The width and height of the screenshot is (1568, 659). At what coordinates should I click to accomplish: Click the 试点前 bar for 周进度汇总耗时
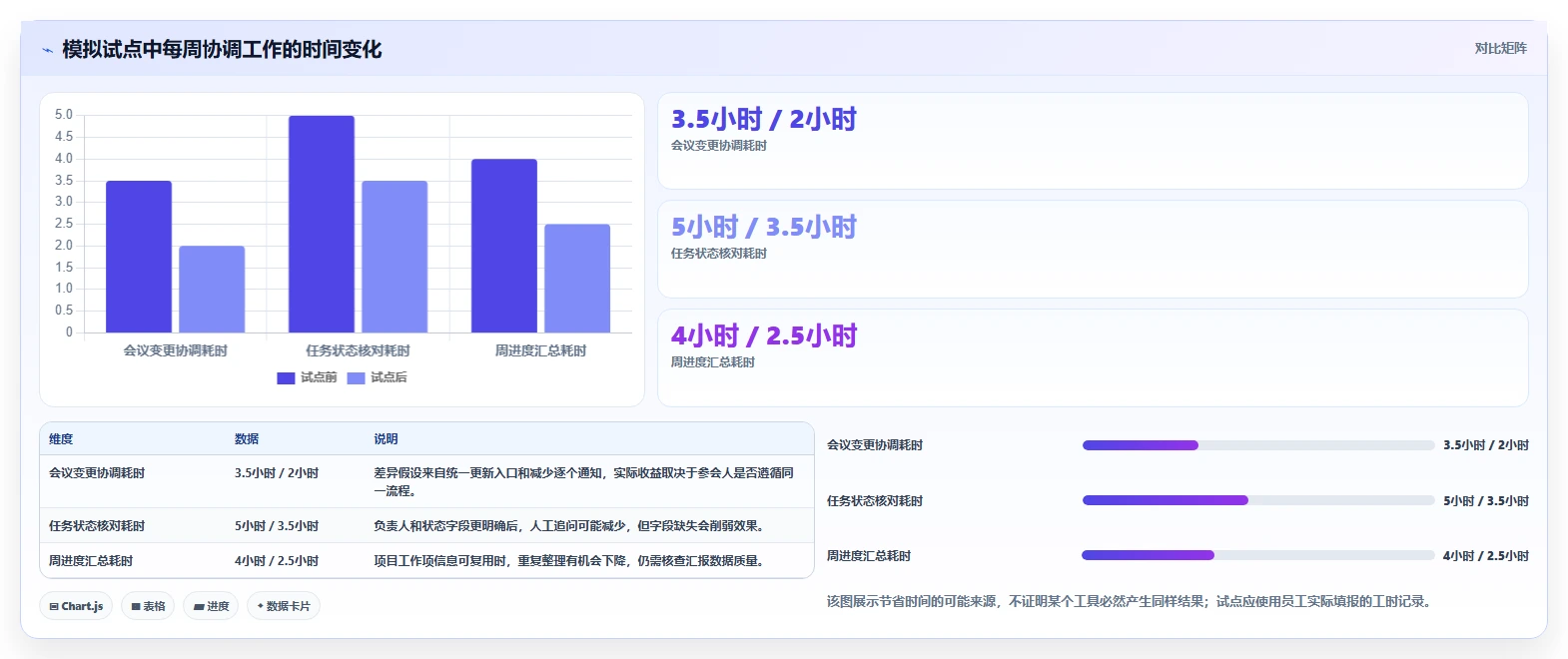[x=504, y=246]
